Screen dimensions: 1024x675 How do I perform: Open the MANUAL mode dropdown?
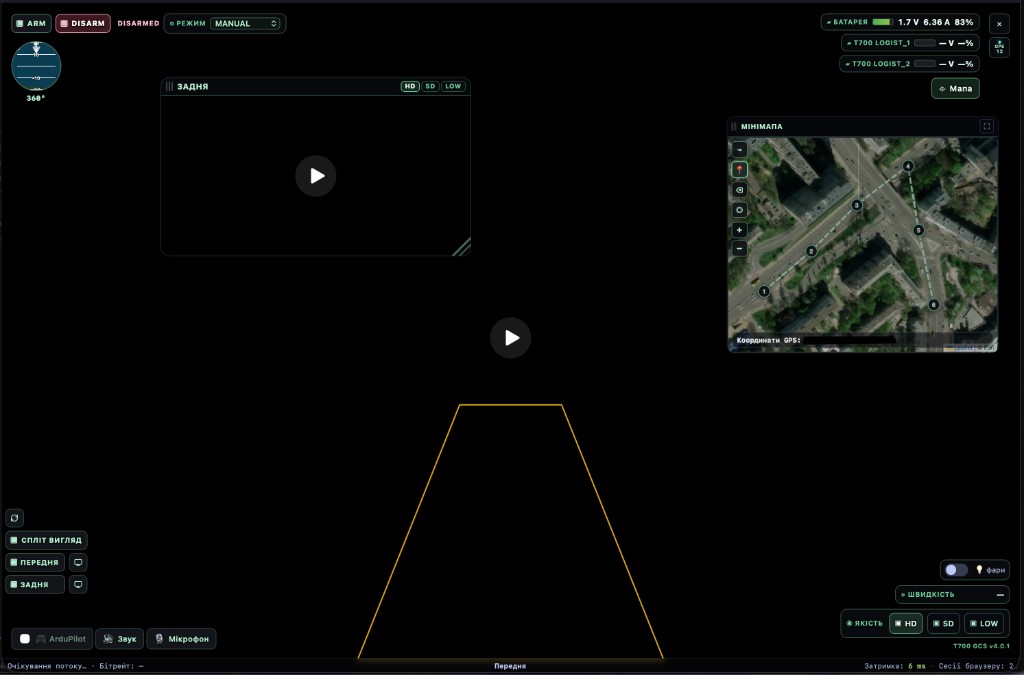coord(246,24)
